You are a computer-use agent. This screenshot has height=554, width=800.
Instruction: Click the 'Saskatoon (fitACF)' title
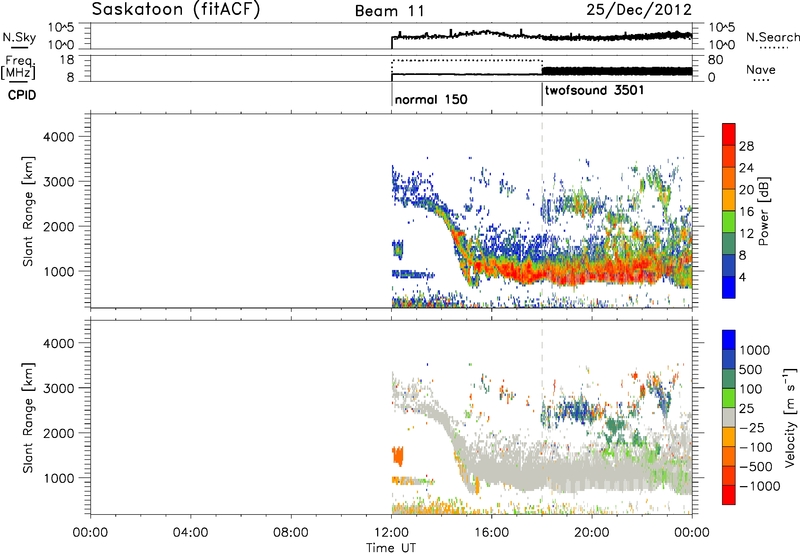tap(175, 10)
